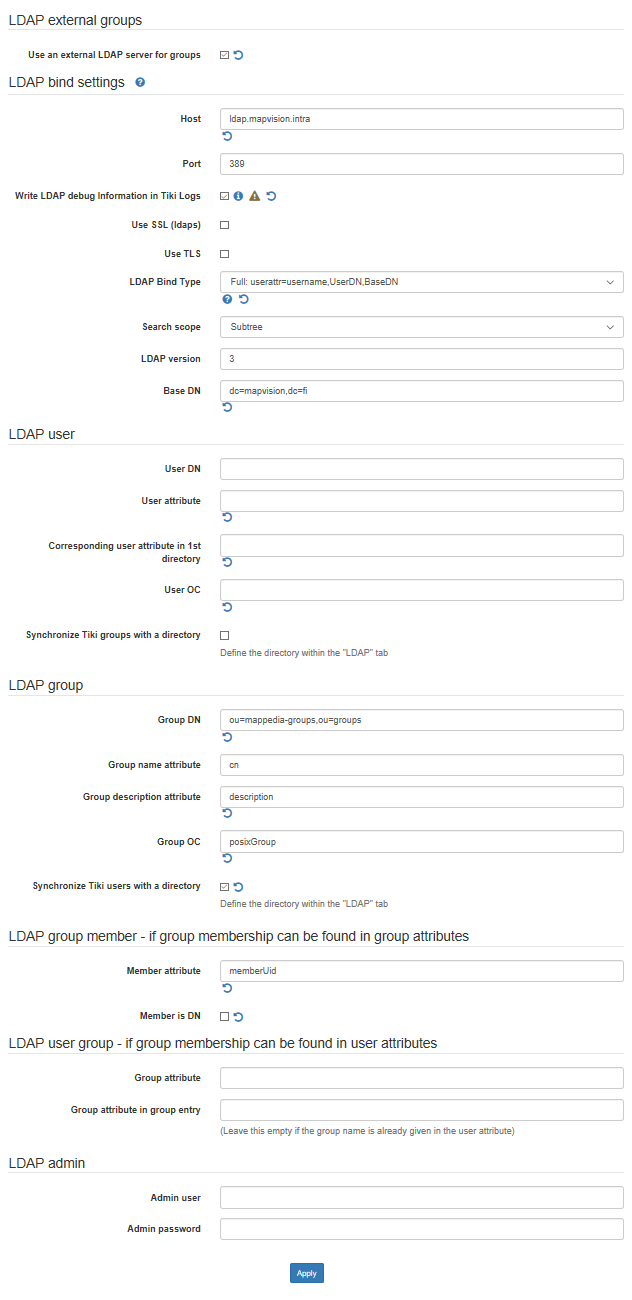Focus the Admin user input field

(x=422, y=1197)
